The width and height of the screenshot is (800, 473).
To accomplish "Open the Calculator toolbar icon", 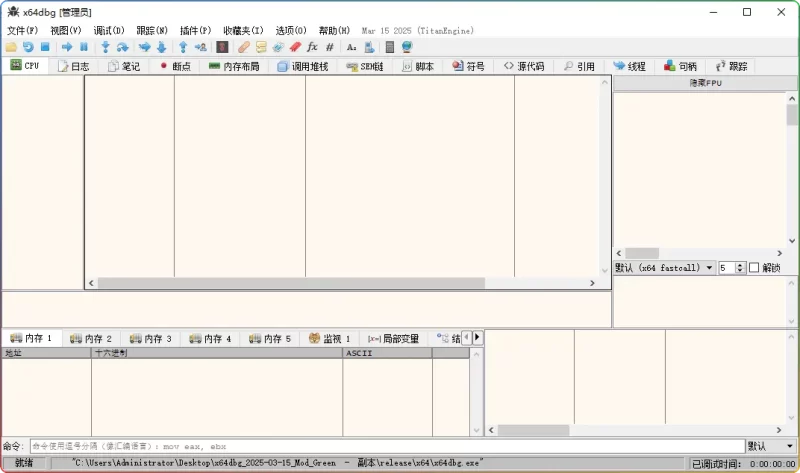I will (390, 47).
